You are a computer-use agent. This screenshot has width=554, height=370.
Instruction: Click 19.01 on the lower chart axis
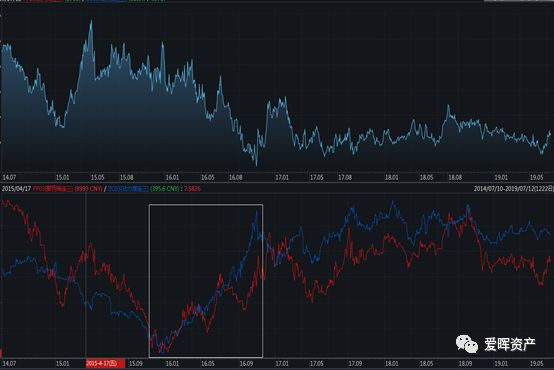501,363
